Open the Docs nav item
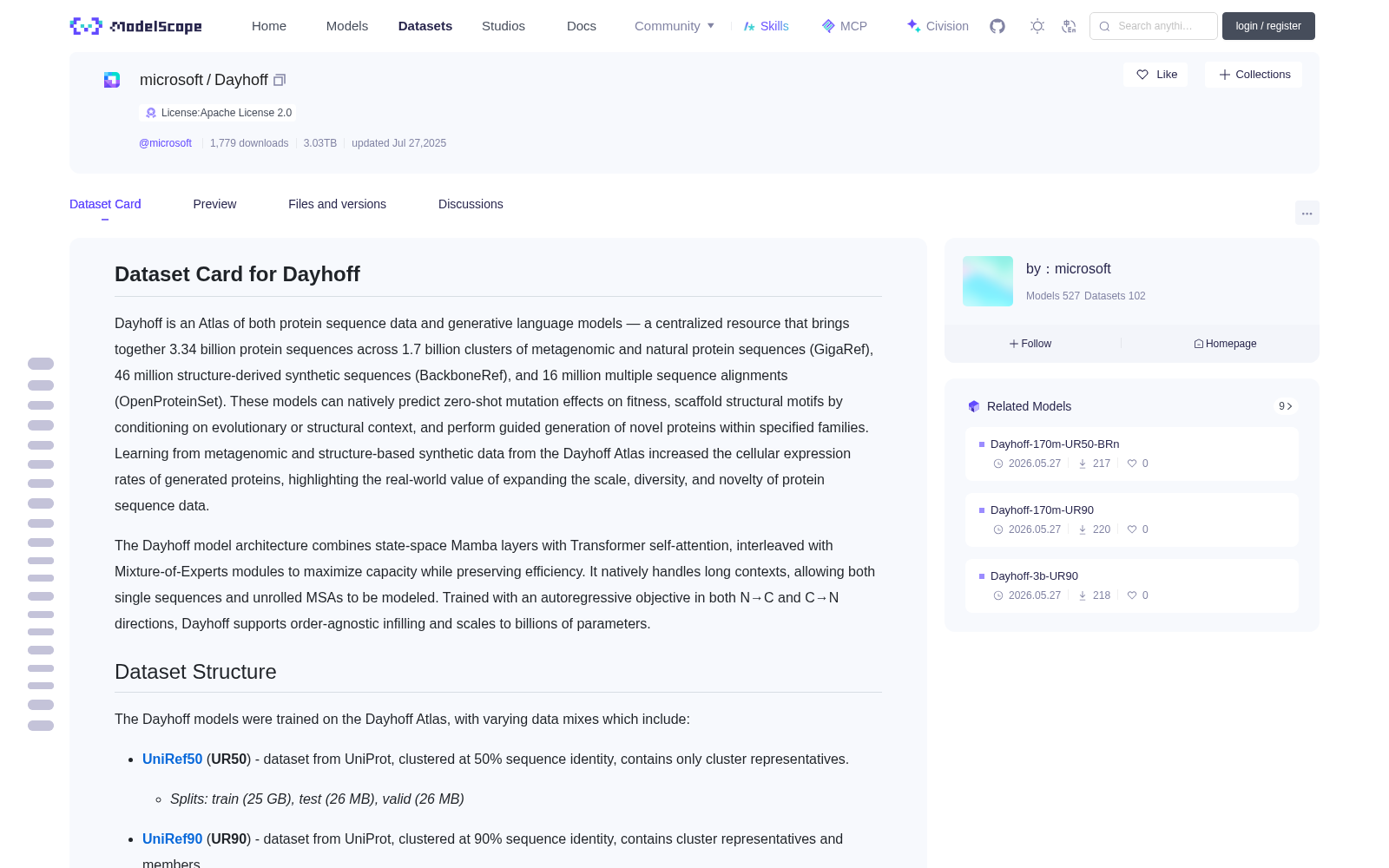This screenshot has width=1389, height=868. (x=582, y=26)
